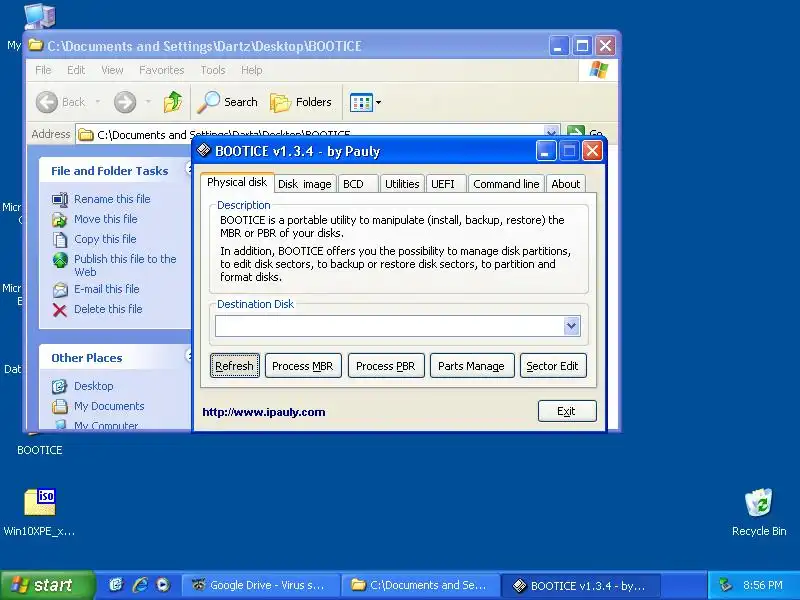Click Delete this file
Image resolution: width=800 pixels, height=600 pixels.
[x=108, y=309]
